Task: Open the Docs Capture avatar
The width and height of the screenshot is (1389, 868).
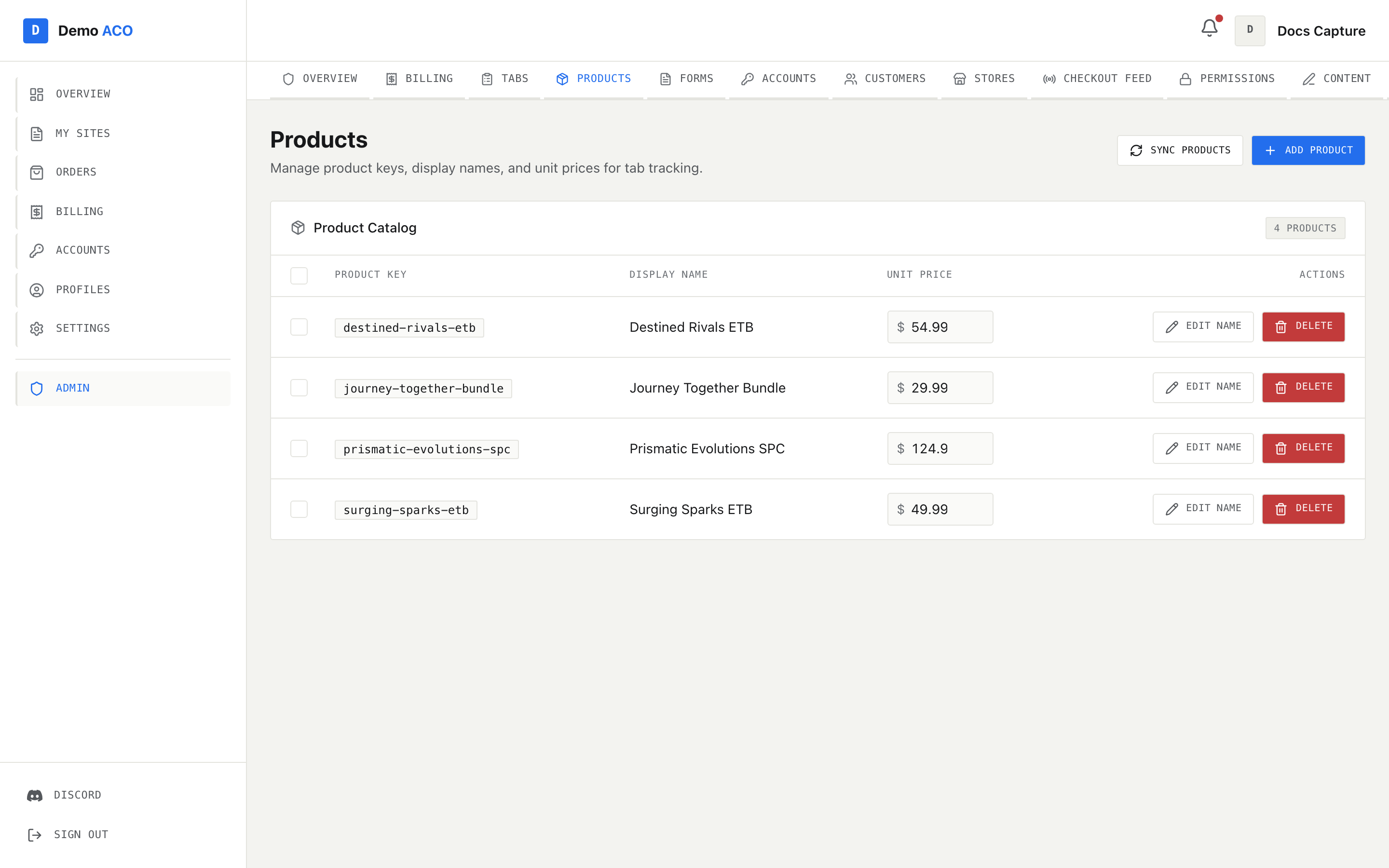Action: (1250, 30)
